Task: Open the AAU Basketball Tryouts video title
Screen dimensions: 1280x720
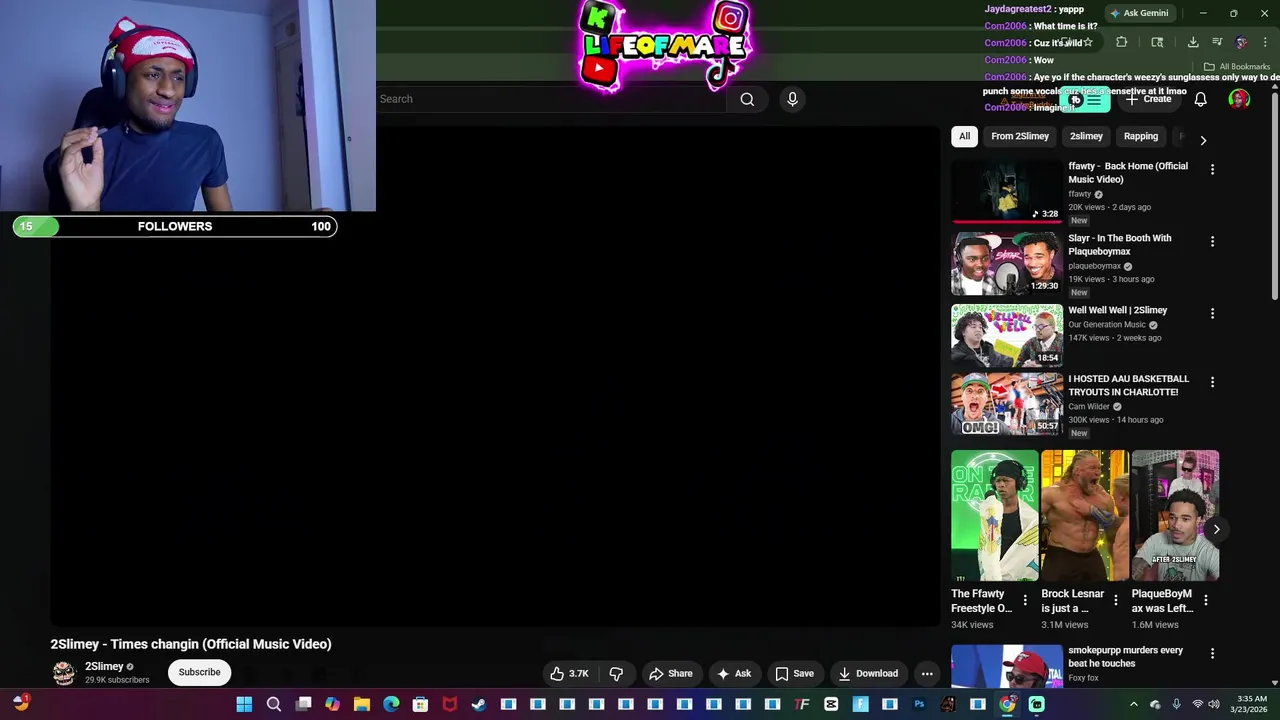Action: [x=1128, y=385]
